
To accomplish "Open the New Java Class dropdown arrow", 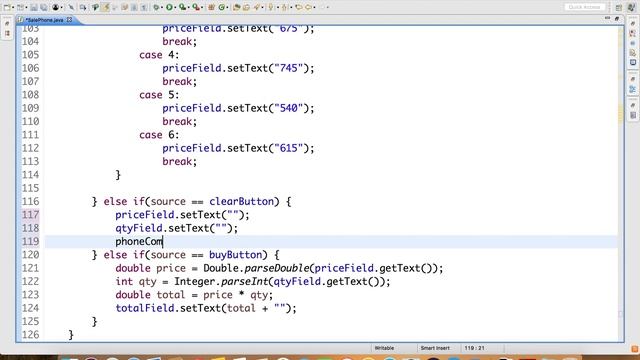I will click(227, 7).
